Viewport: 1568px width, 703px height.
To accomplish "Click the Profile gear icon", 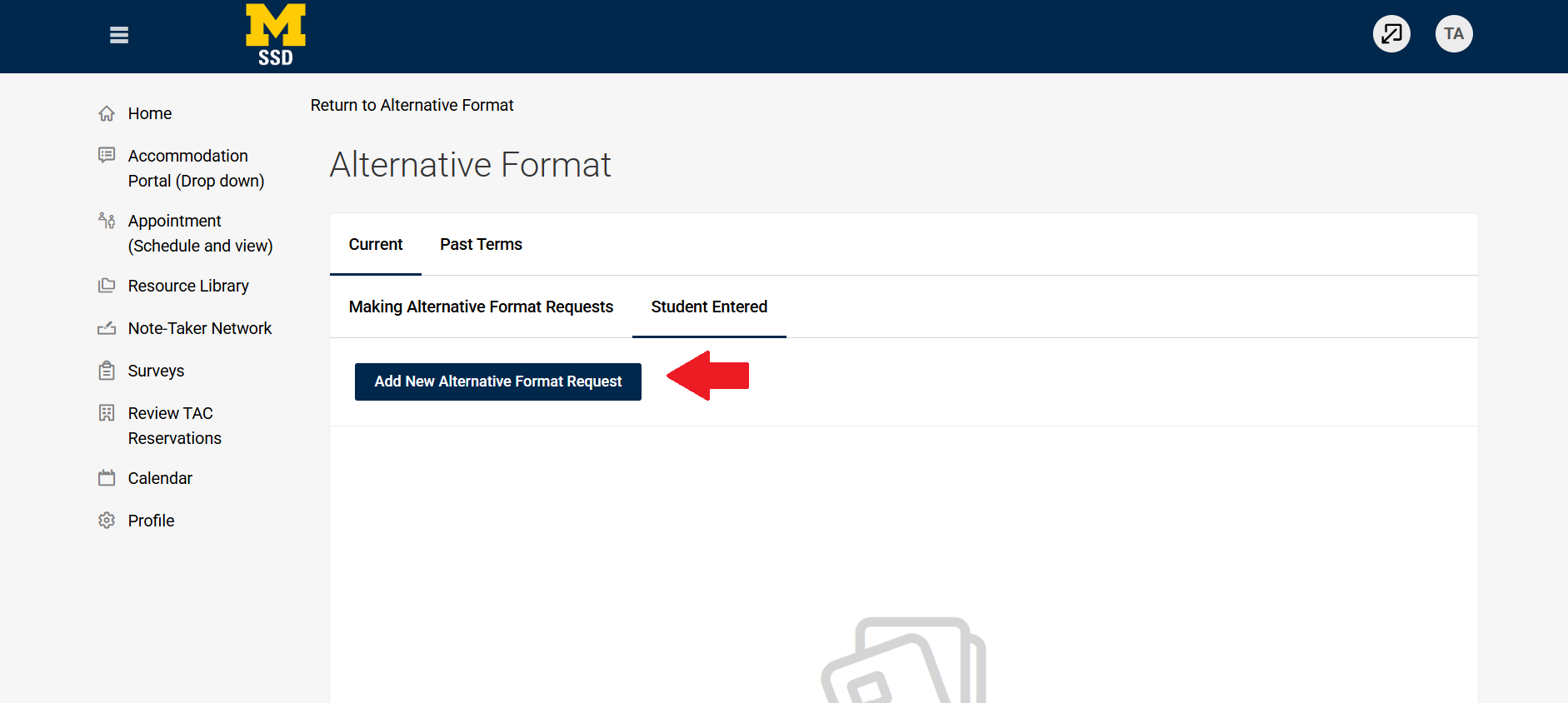I will tap(107, 521).
